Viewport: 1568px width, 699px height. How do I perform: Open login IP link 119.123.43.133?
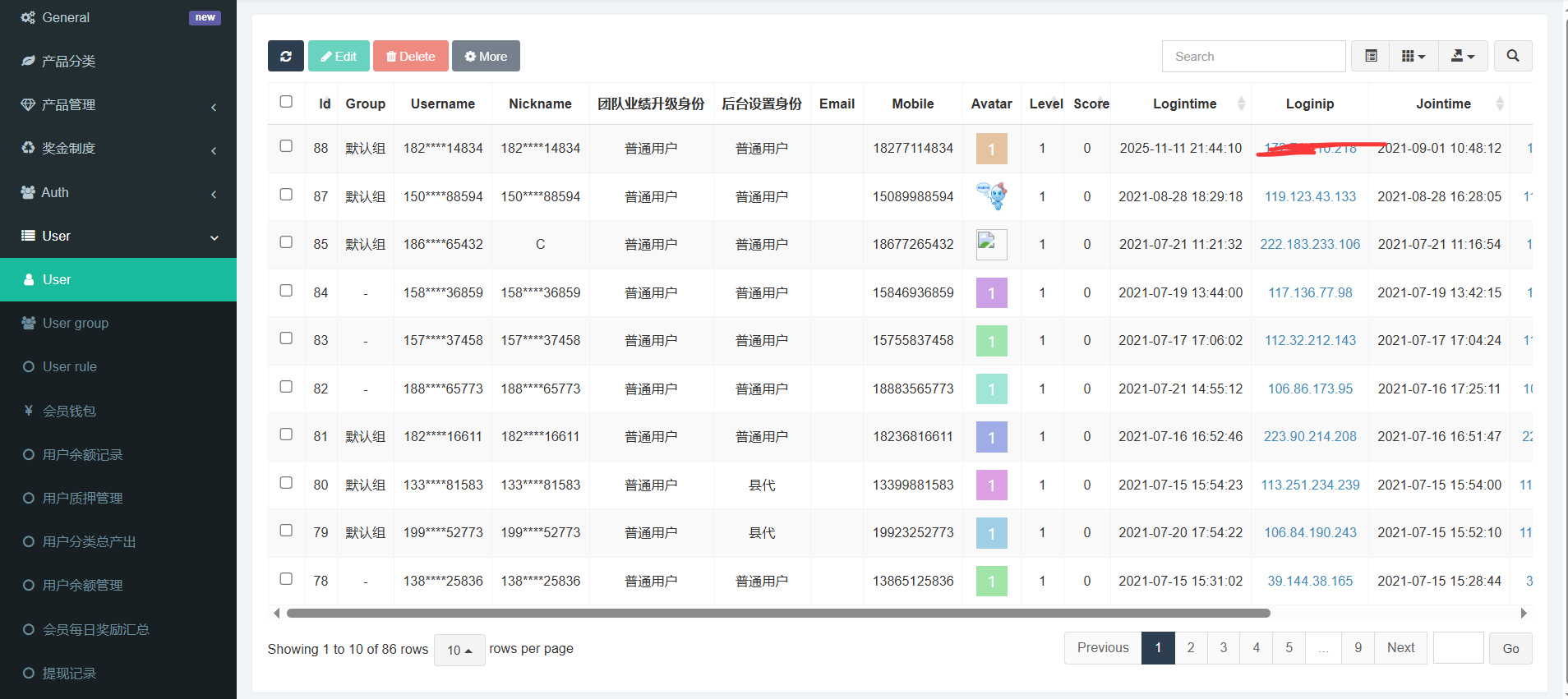[x=1310, y=196]
